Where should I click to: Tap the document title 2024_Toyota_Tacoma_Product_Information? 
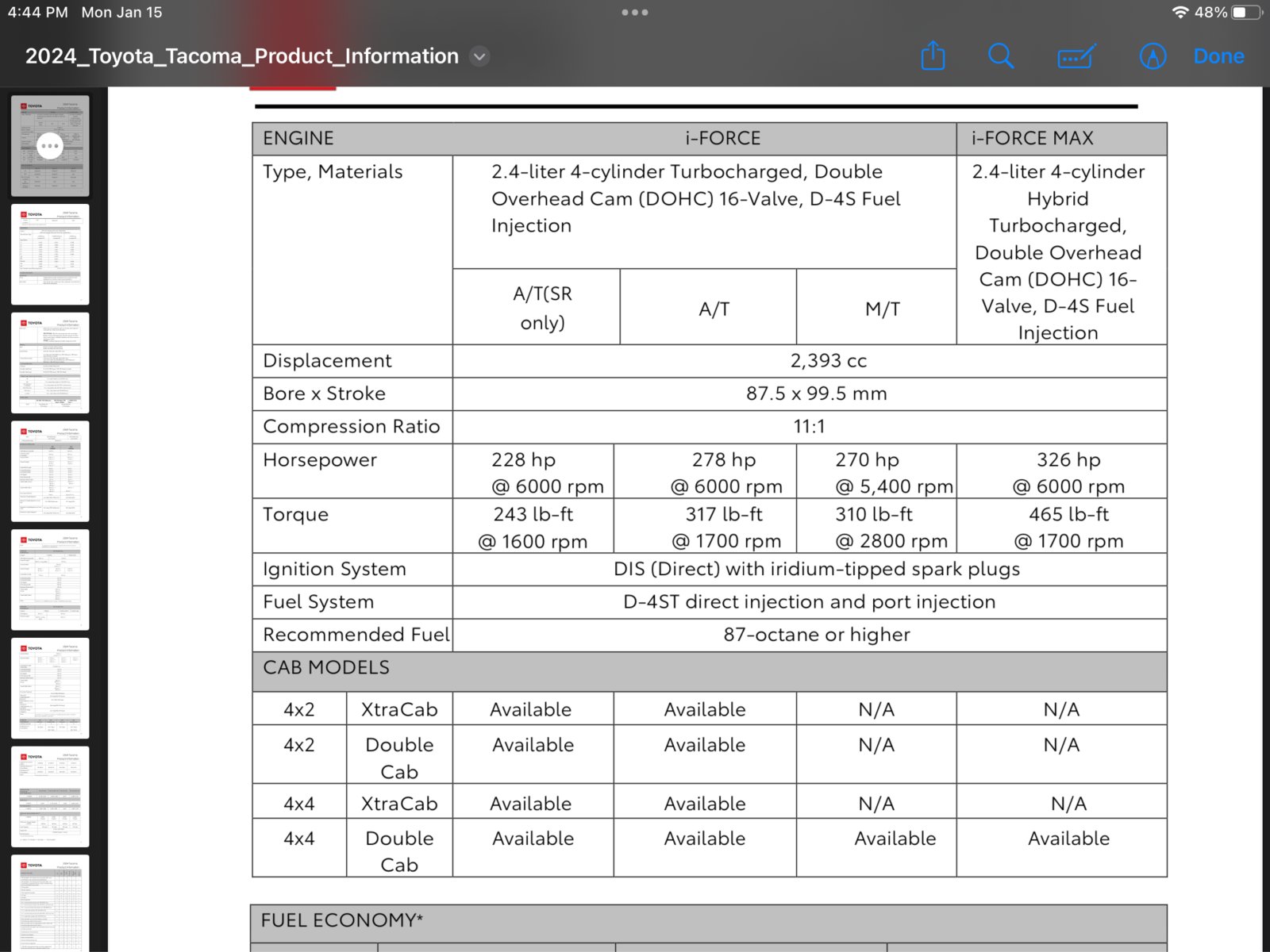pos(242,56)
